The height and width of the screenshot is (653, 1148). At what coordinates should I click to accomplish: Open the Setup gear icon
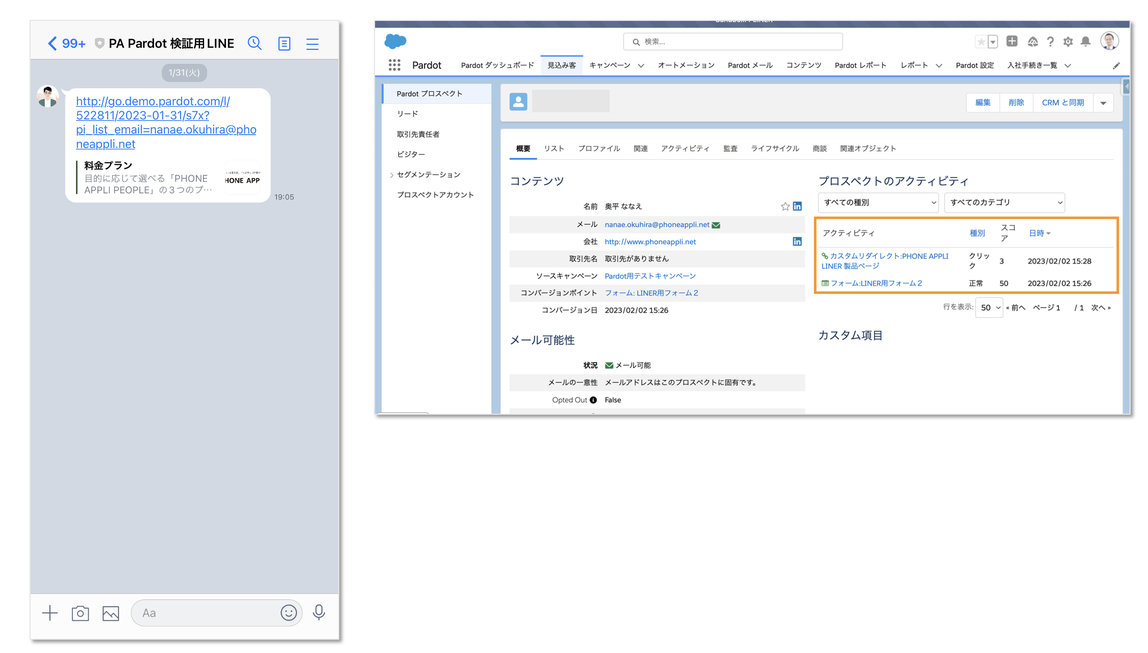point(1068,42)
